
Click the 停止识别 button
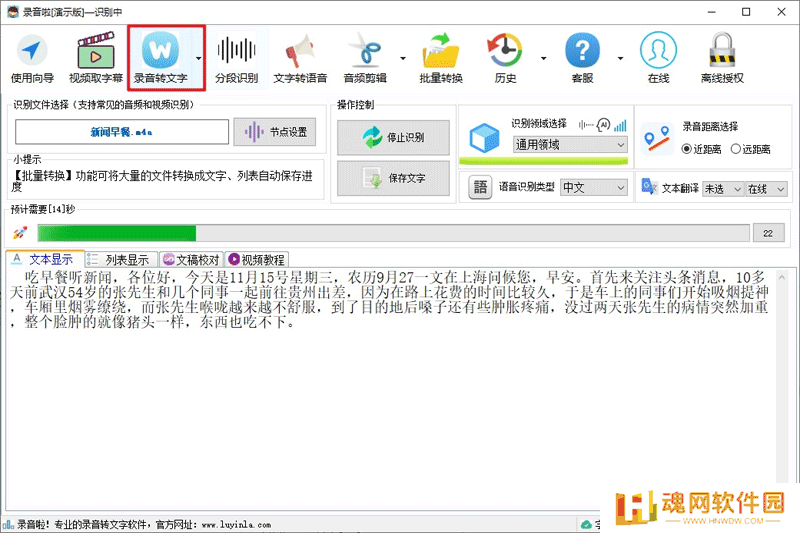coord(393,138)
